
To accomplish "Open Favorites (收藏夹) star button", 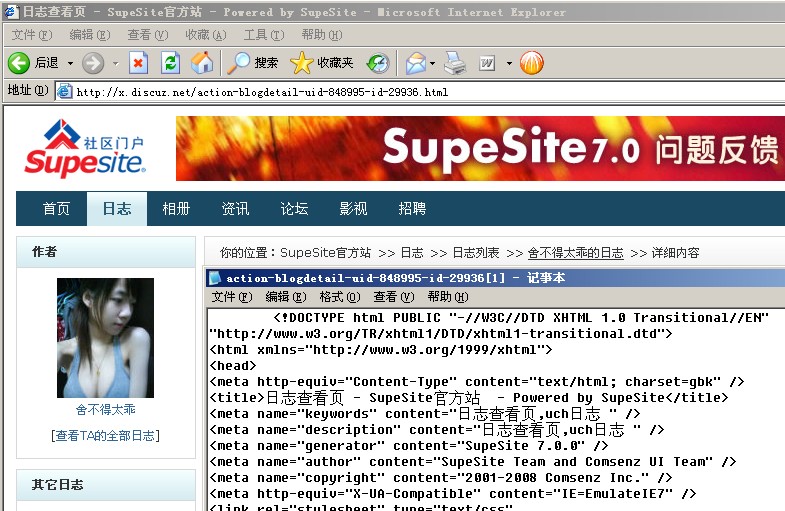I will point(321,63).
